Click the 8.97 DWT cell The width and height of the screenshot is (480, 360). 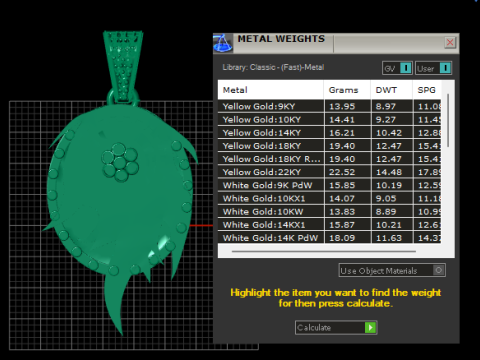[x=392, y=106]
